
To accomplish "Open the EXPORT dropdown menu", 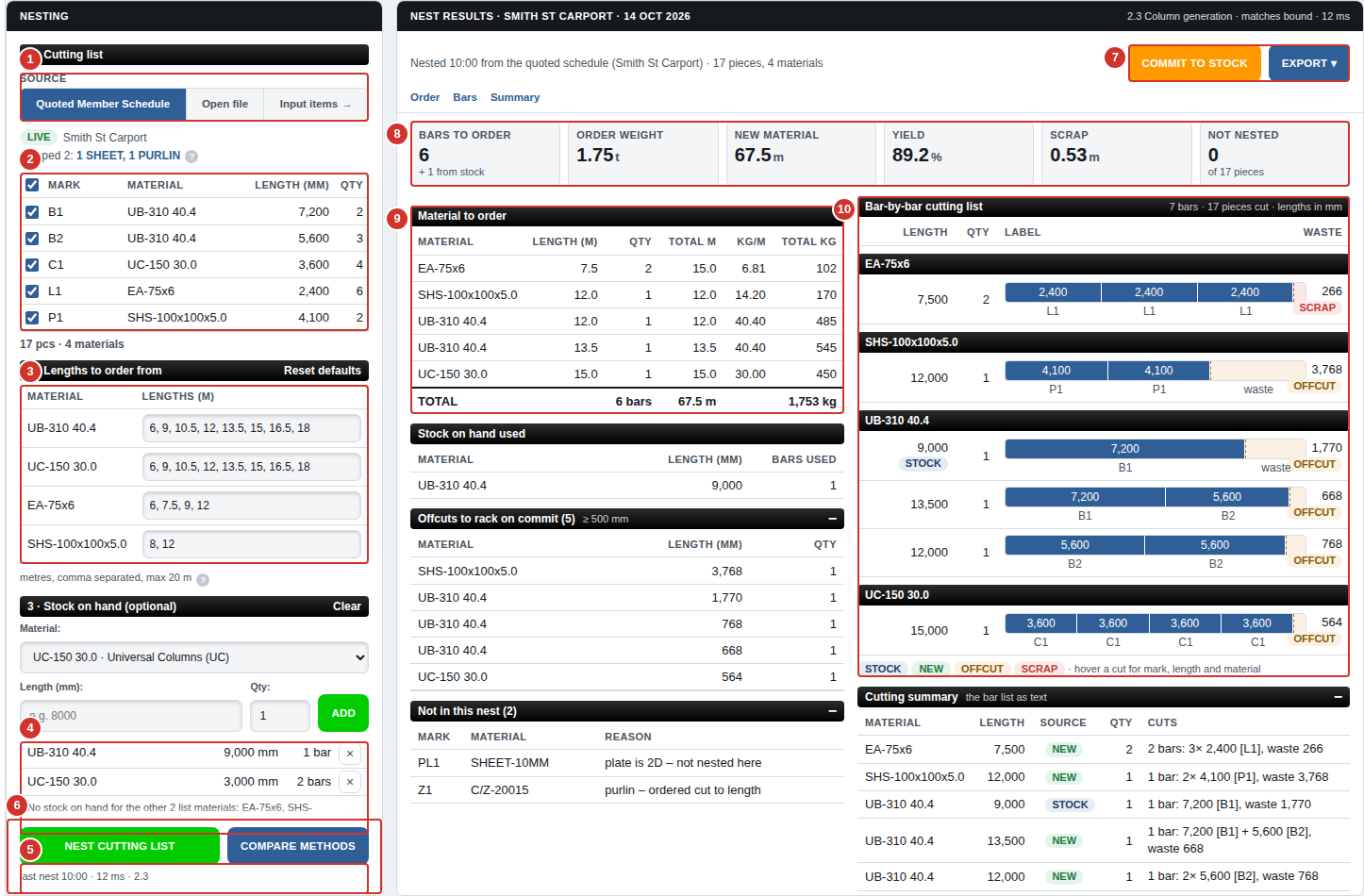I will click(x=1308, y=63).
